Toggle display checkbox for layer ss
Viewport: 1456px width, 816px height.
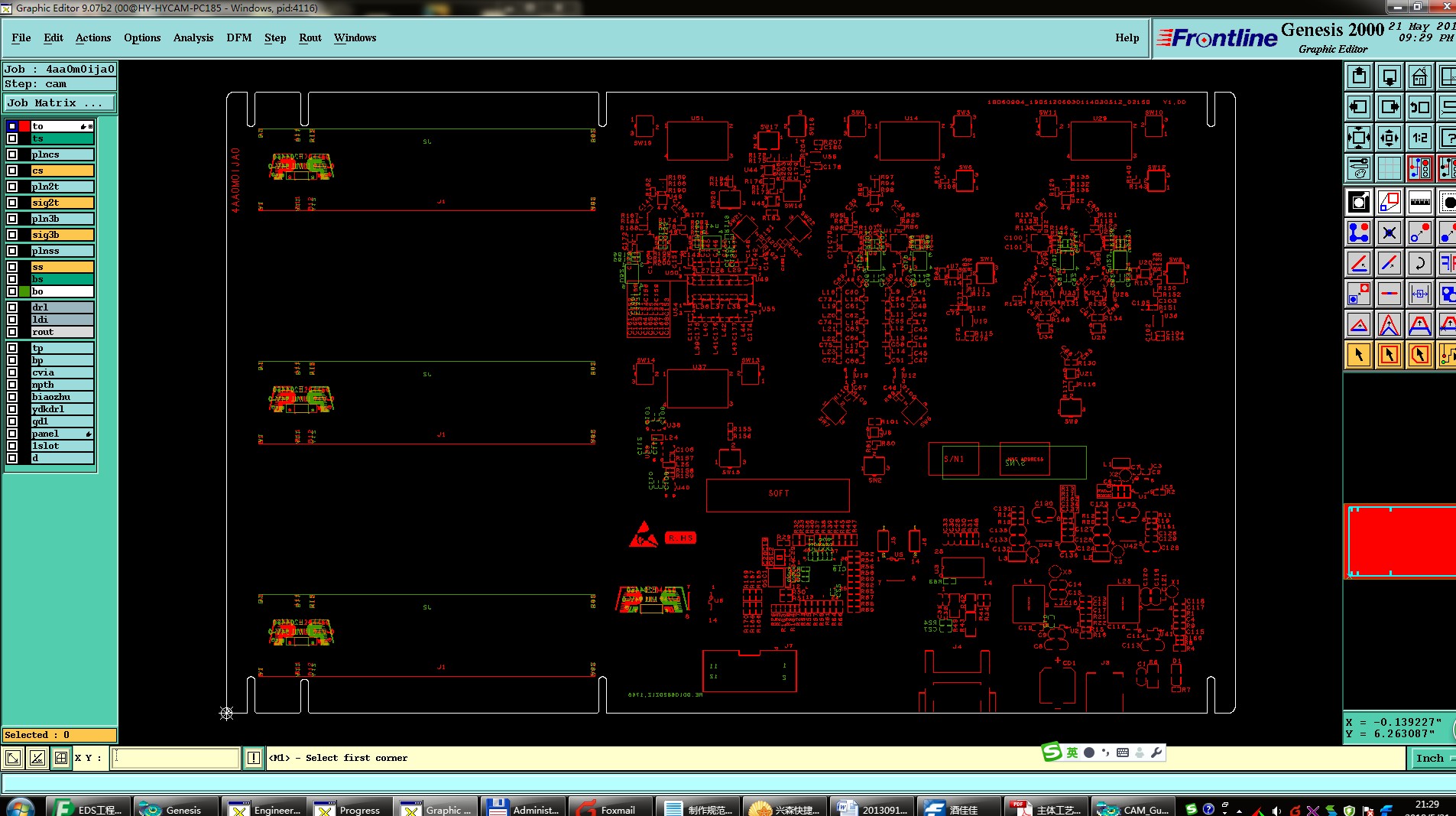(12, 267)
